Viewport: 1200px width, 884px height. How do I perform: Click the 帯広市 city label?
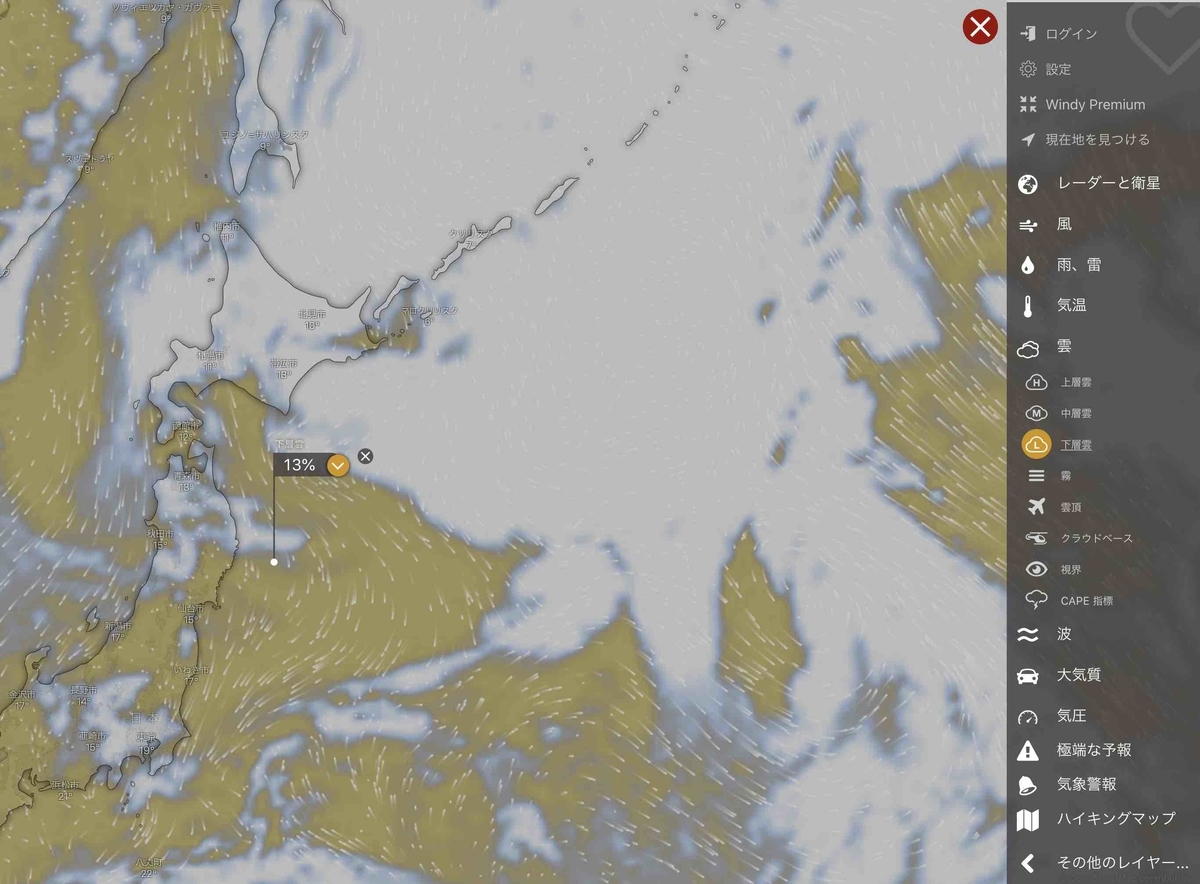[x=282, y=364]
